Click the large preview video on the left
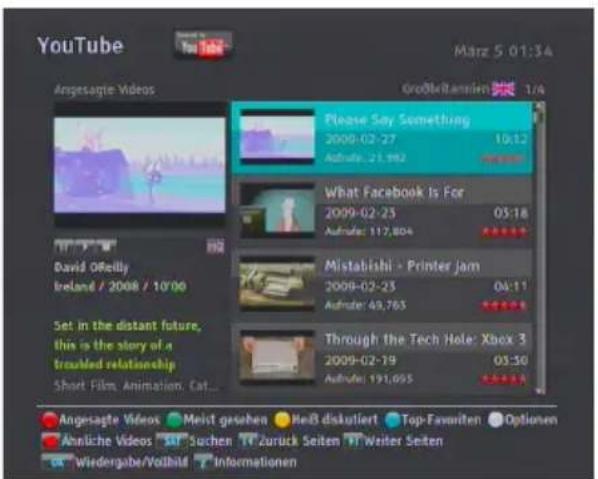 pos(140,164)
